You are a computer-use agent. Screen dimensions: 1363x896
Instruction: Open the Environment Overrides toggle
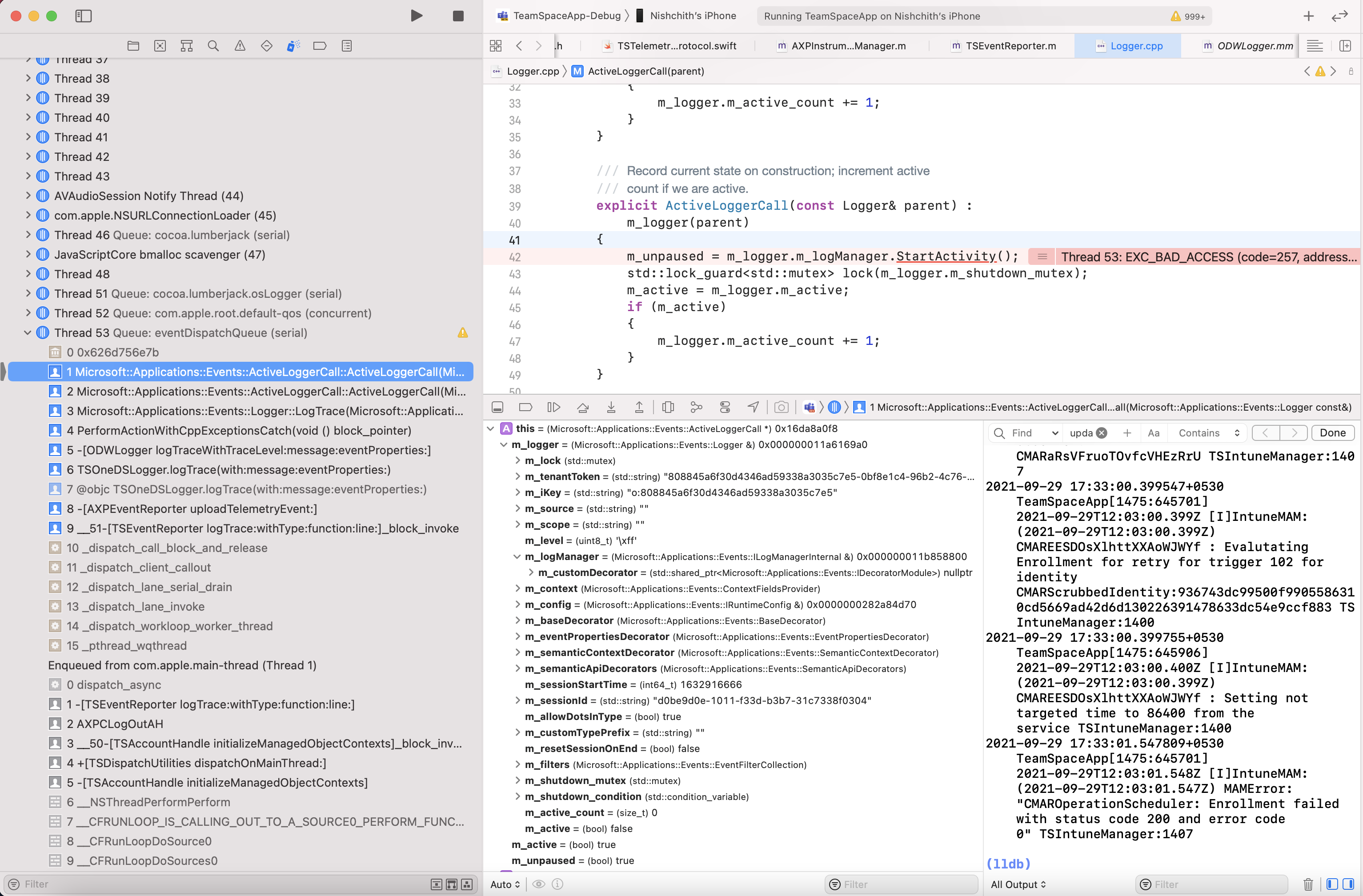point(725,407)
